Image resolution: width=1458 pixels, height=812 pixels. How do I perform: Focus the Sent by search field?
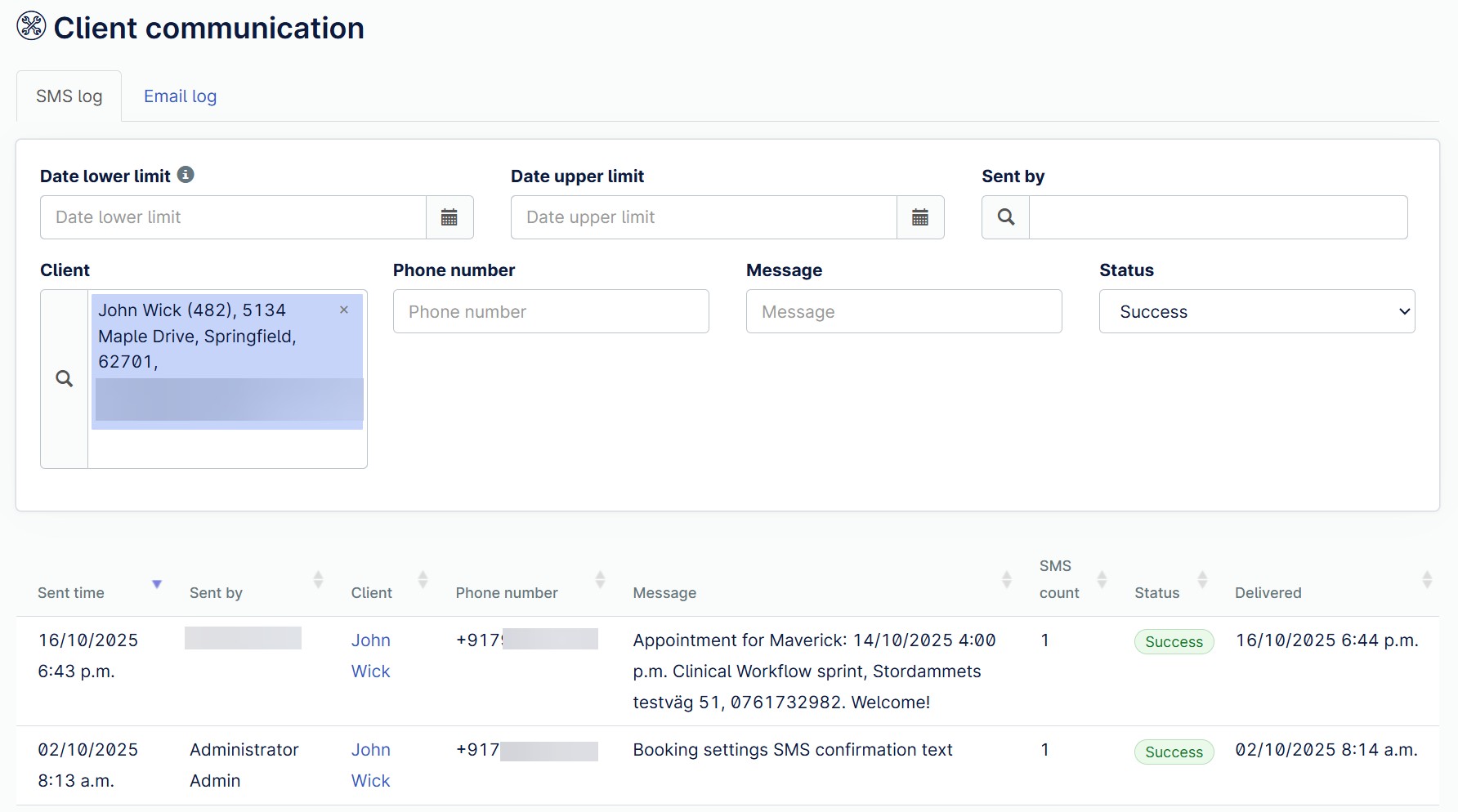(1218, 217)
